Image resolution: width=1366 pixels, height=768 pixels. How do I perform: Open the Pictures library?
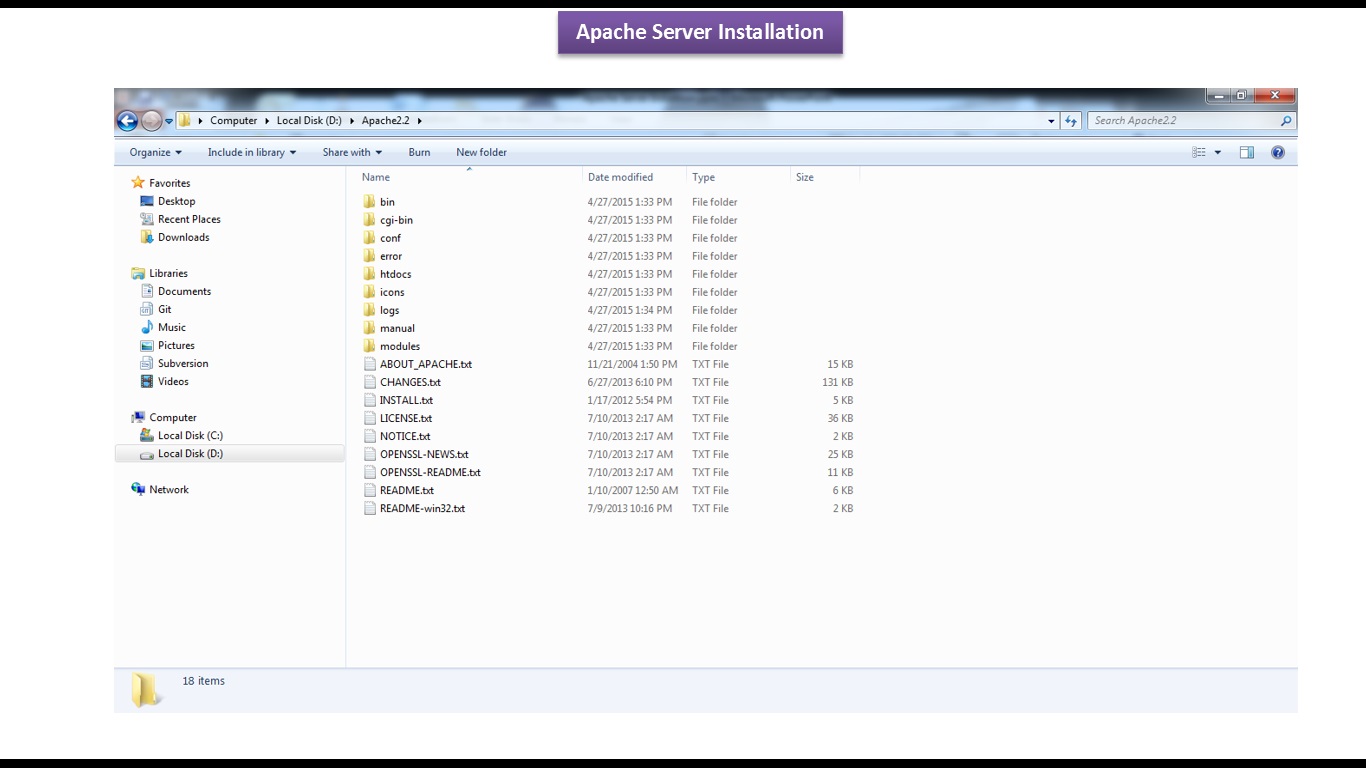[176, 346]
